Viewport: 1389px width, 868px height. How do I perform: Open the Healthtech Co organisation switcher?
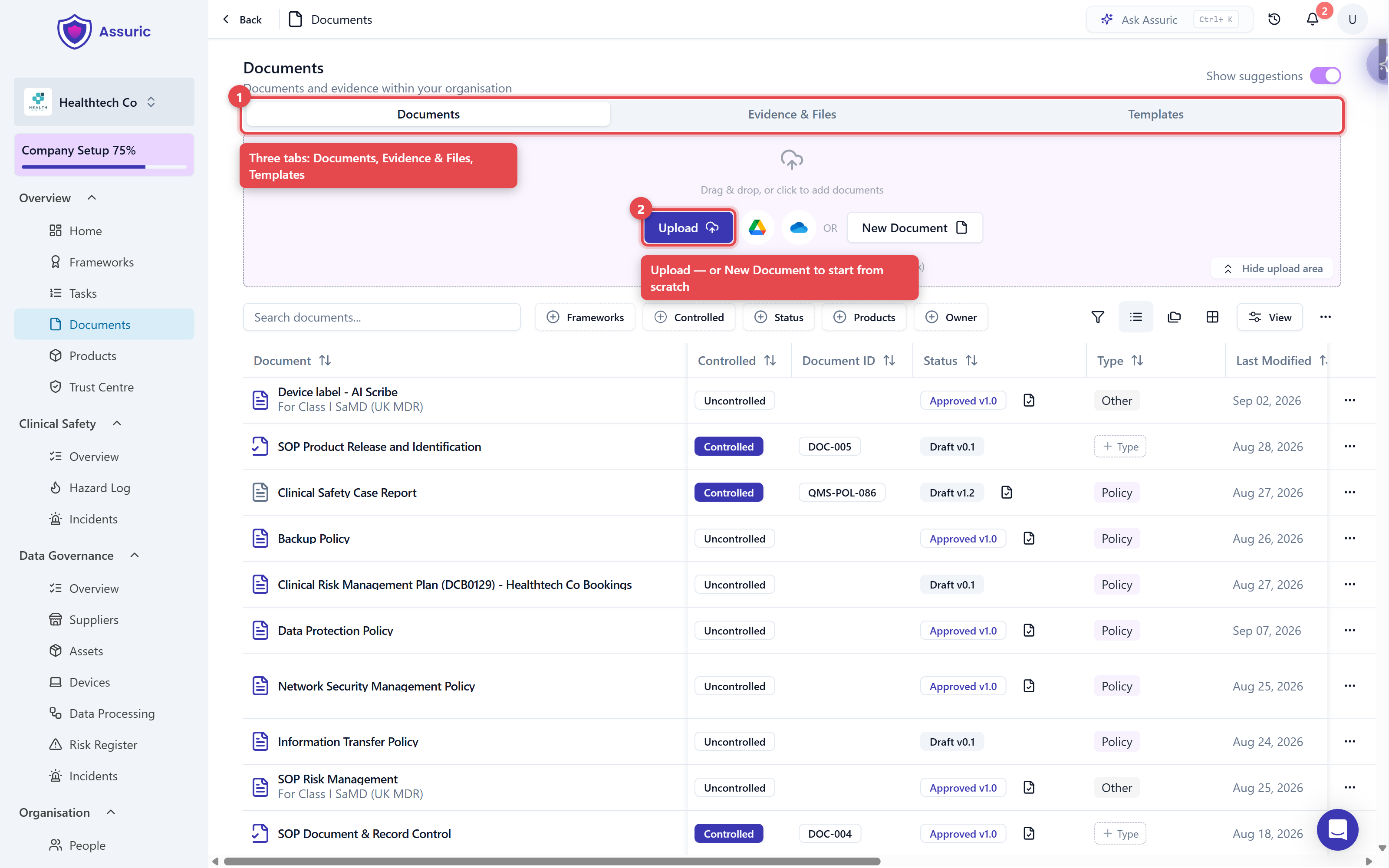click(x=104, y=102)
